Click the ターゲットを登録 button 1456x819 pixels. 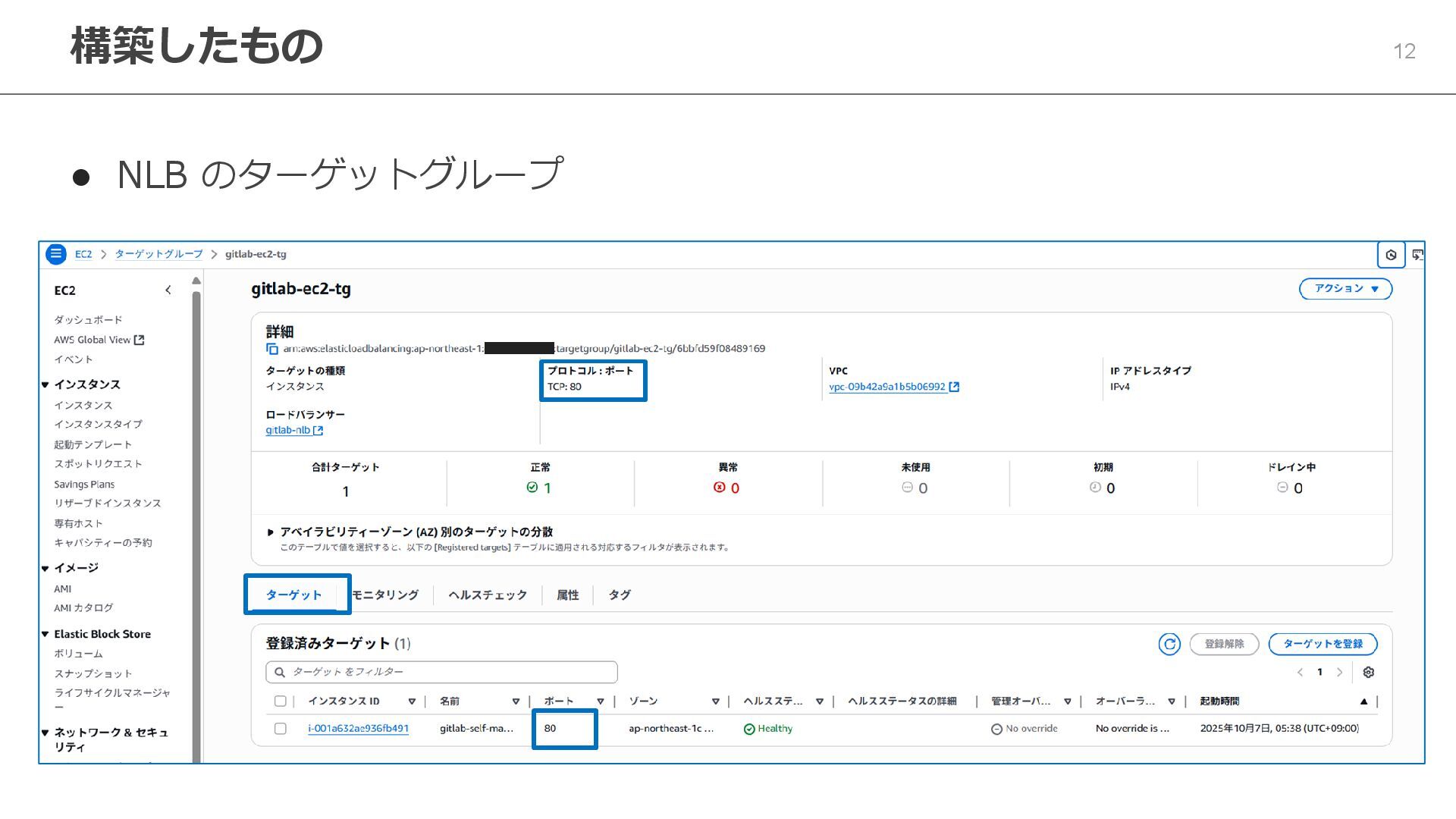click(x=1322, y=644)
